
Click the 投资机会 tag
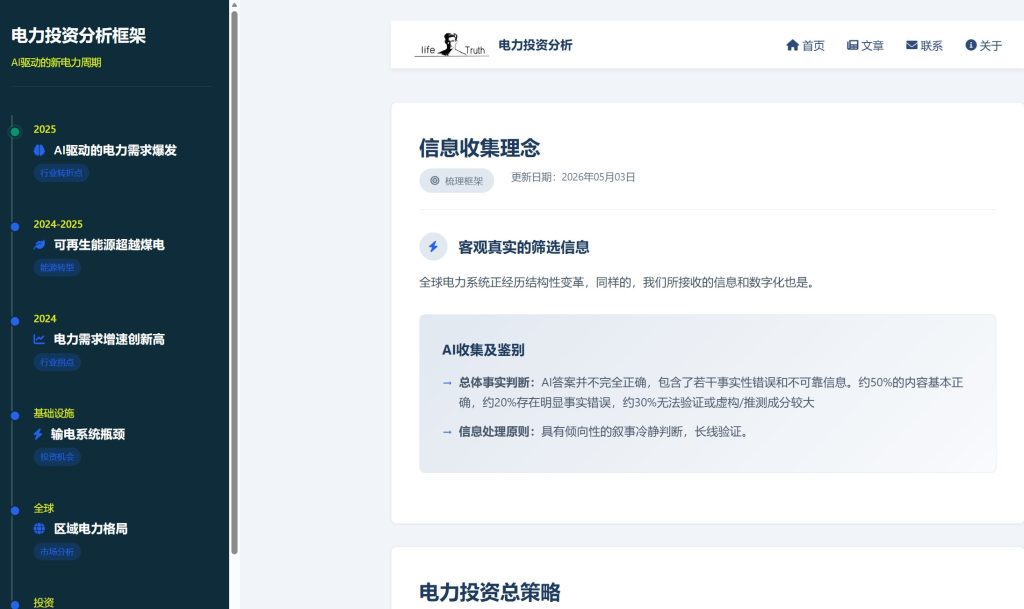click(57, 457)
